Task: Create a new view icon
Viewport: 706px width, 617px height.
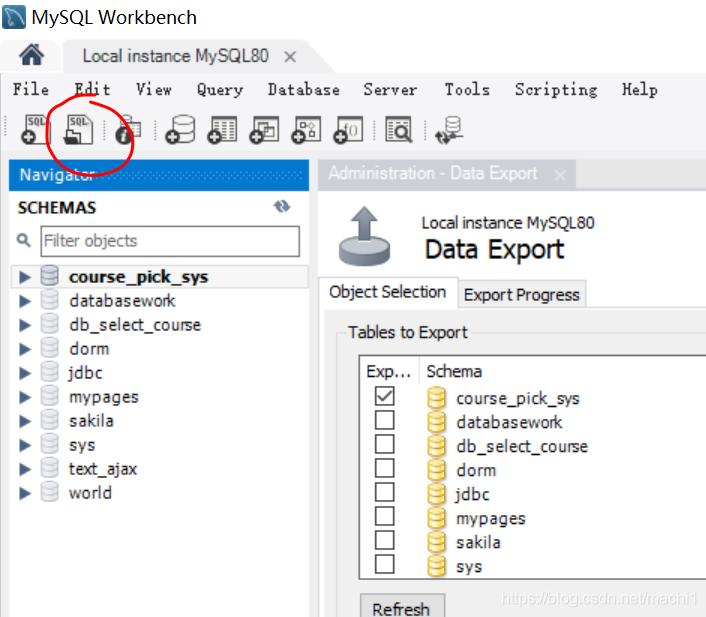Action: click(x=264, y=130)
